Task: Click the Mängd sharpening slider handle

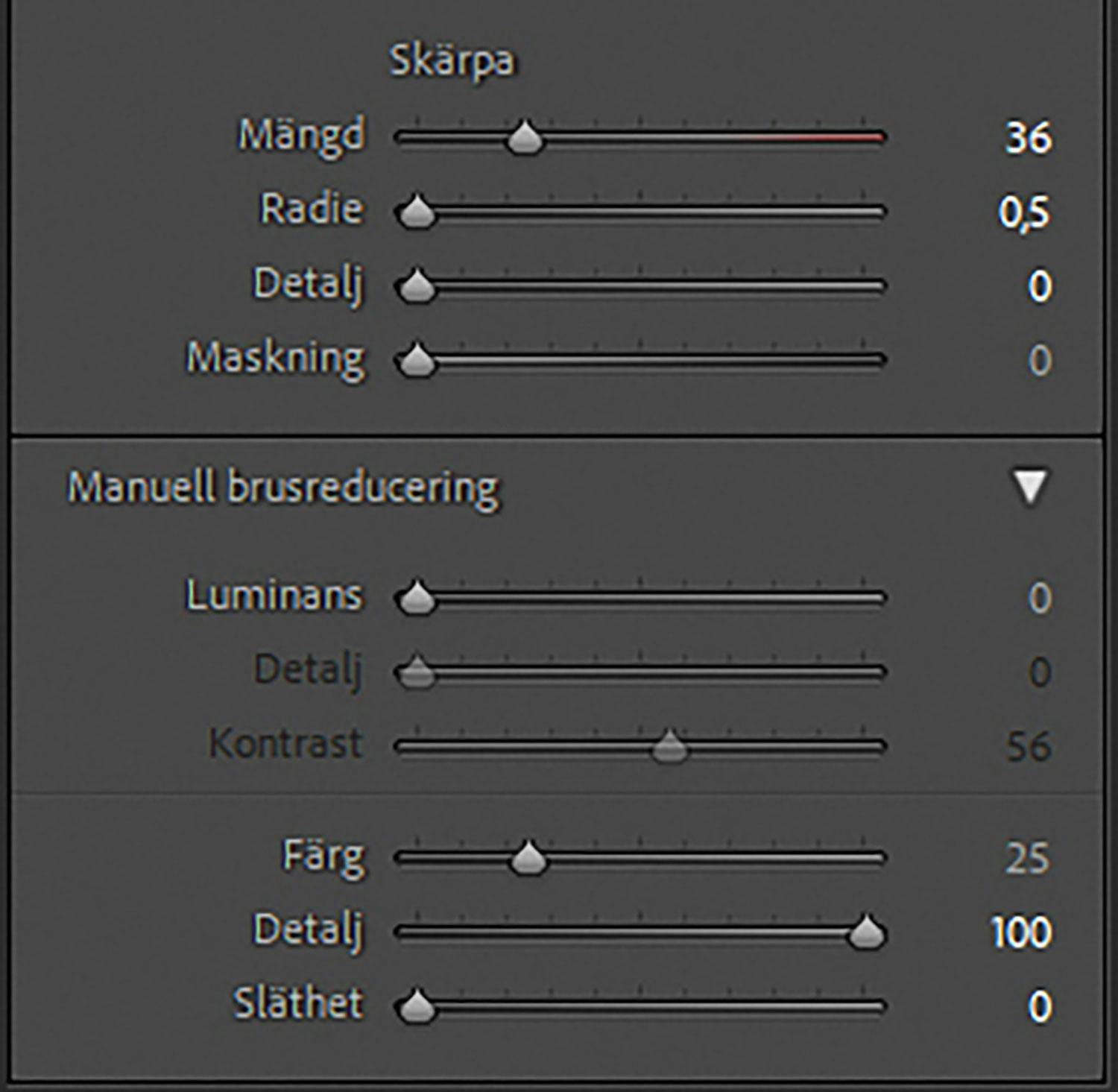Action: pos(525,139)
